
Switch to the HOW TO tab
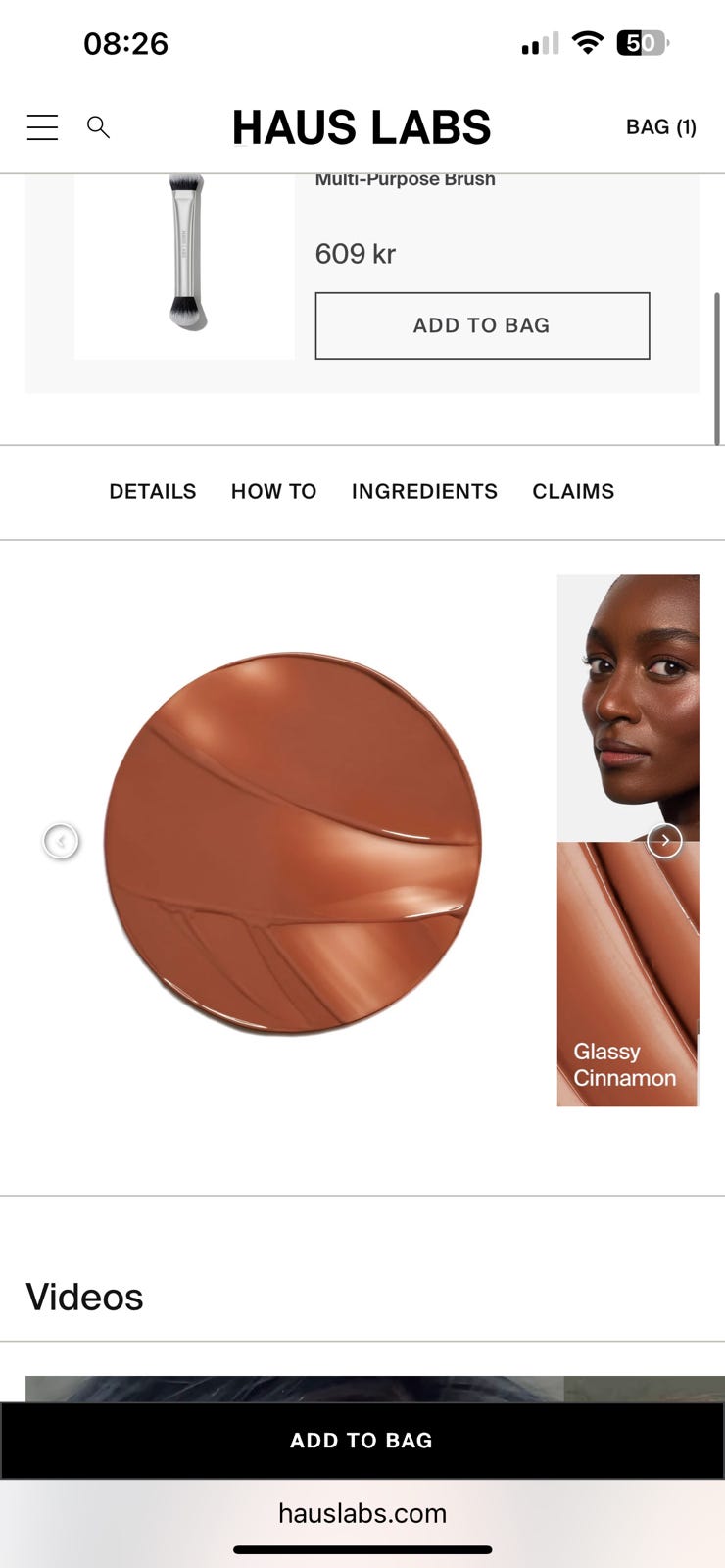click(274, 491)
